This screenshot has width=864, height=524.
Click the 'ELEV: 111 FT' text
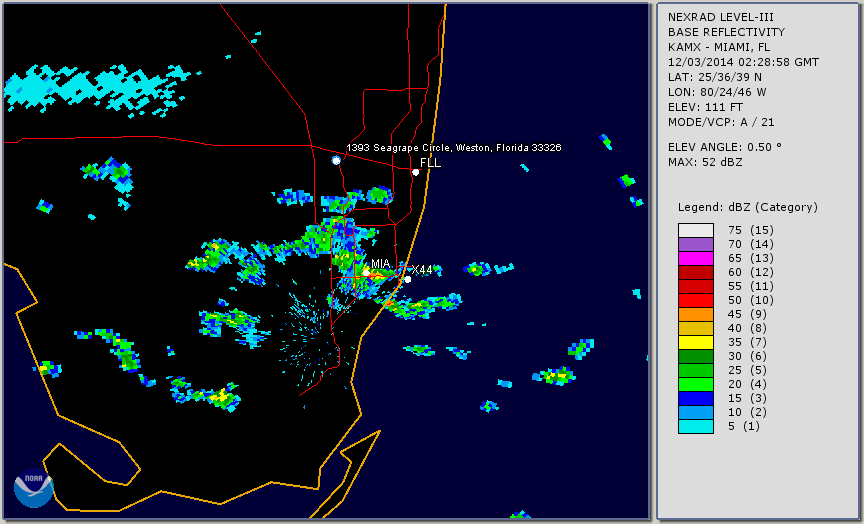(705, 107)
